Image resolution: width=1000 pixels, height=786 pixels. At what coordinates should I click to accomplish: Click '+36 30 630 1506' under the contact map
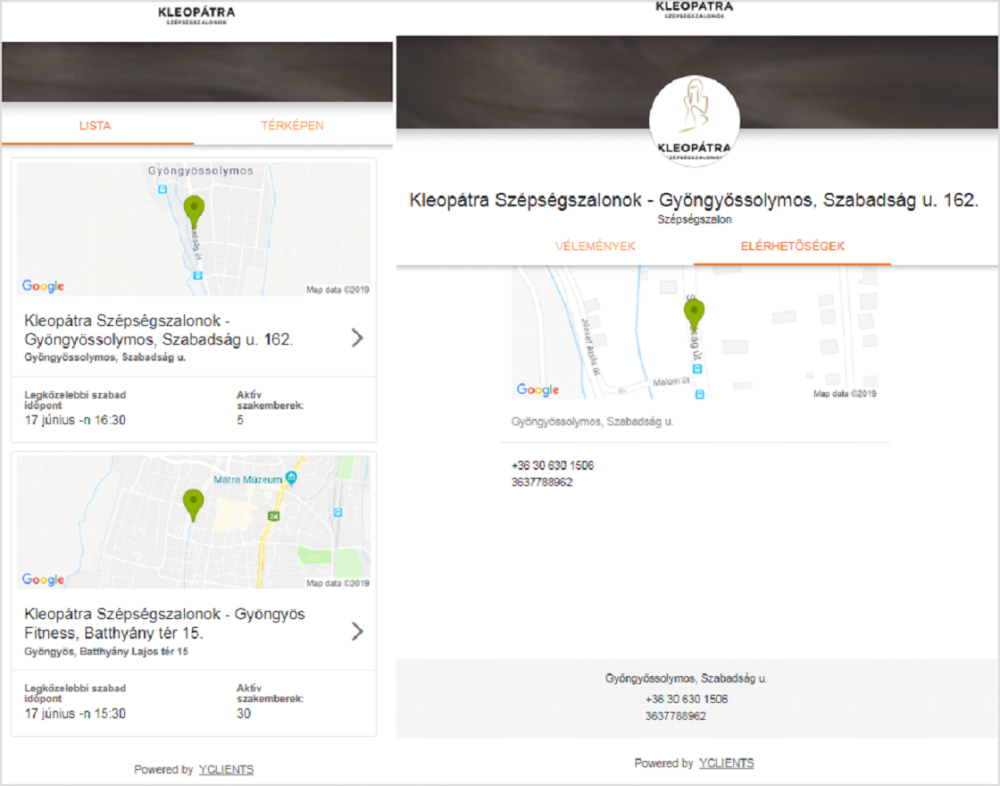(x=552, y=466)
